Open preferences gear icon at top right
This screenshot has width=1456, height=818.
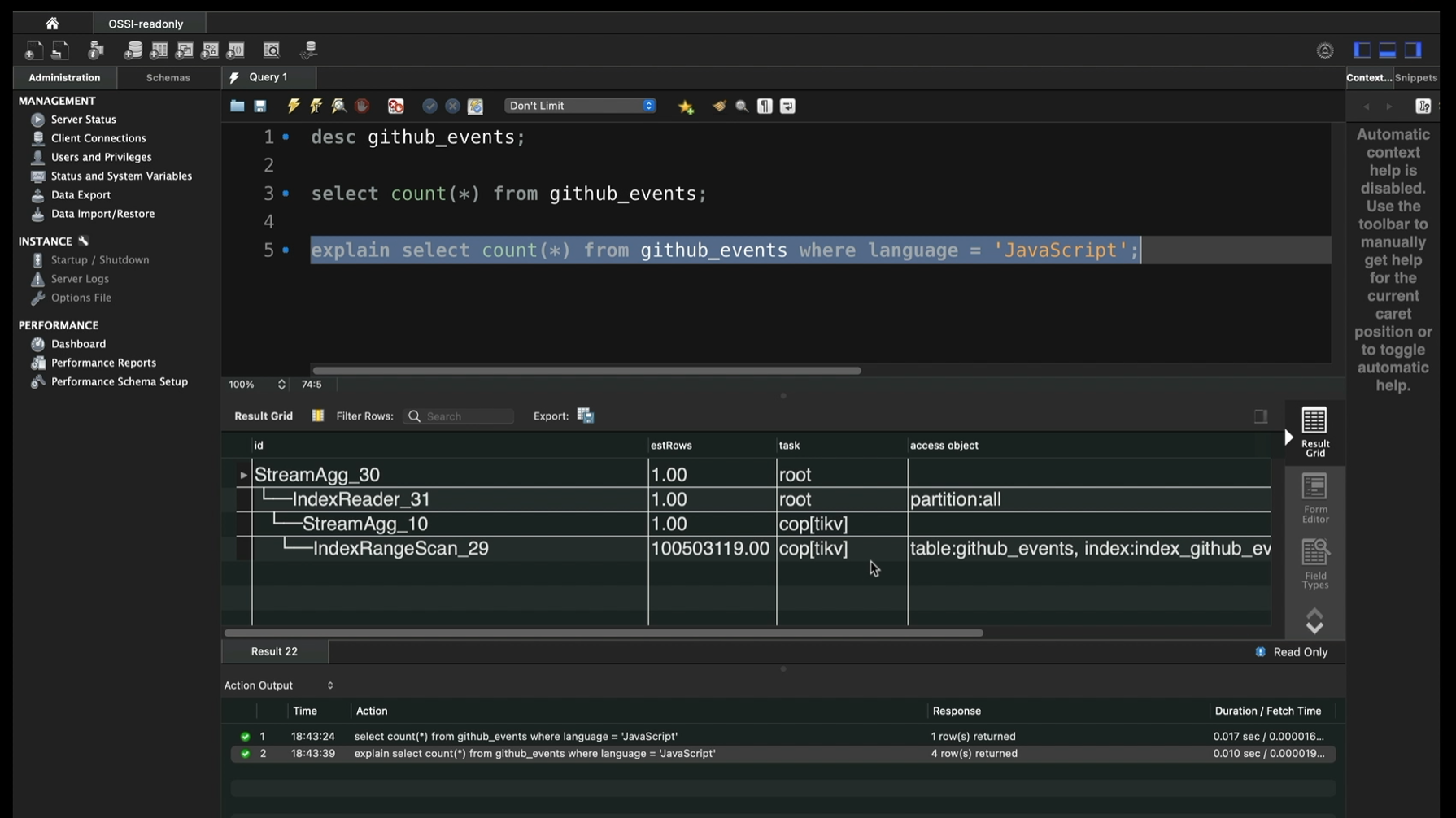[x=1325, y=50]
